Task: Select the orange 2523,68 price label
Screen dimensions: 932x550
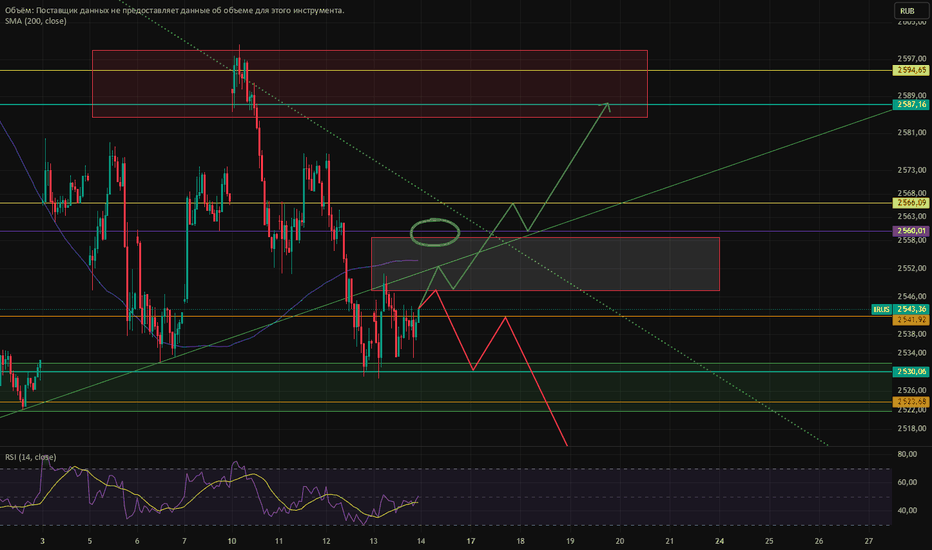Action: coord(909,402)
